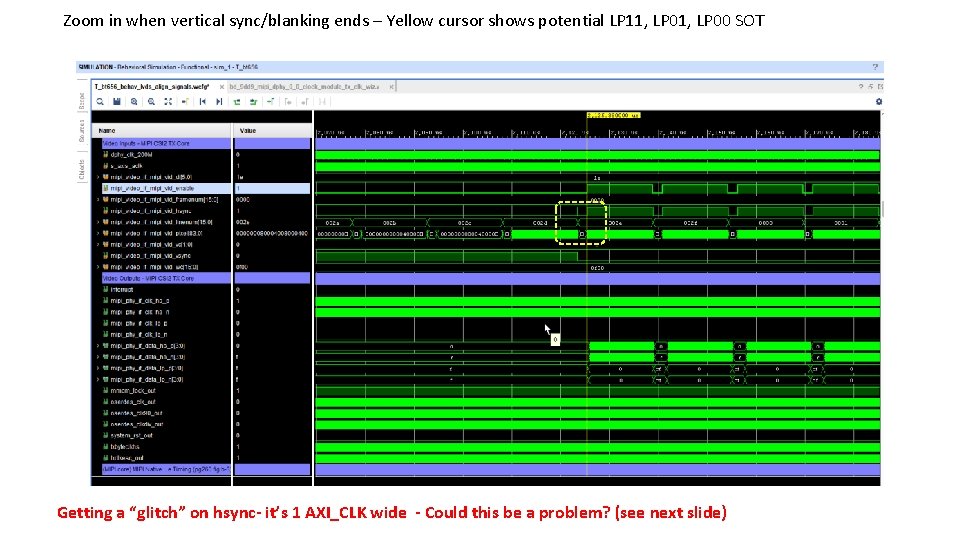This screenshot has height=540, width=960.
Task: Click the yellow cursor time flag
Action: coord(613,115)
